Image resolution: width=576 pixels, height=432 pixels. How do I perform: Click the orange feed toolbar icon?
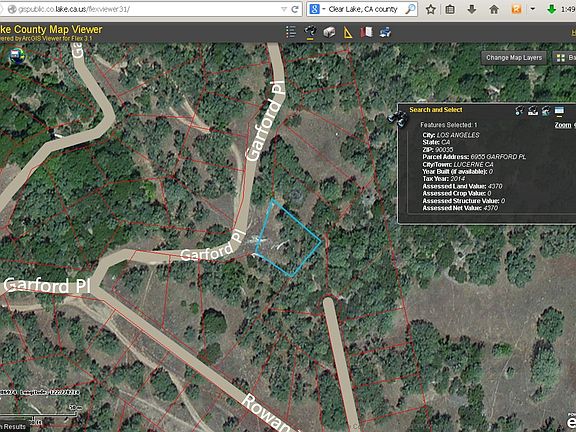click(516, 9)
